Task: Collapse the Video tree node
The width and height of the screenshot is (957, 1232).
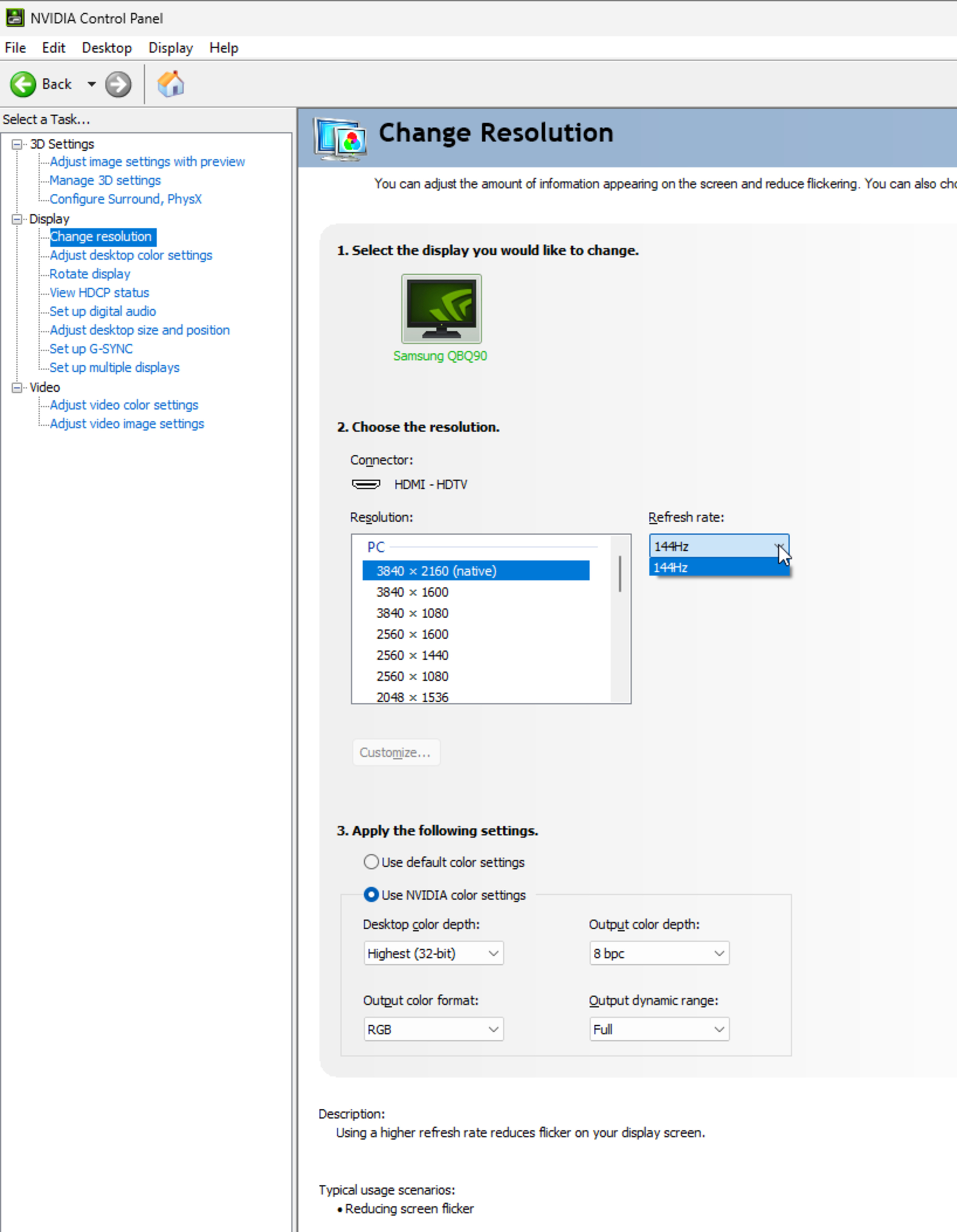Action: pos(17,388)
